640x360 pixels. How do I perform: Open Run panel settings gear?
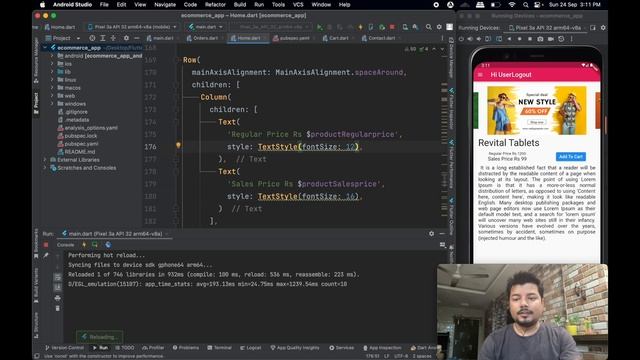(431, 233)
